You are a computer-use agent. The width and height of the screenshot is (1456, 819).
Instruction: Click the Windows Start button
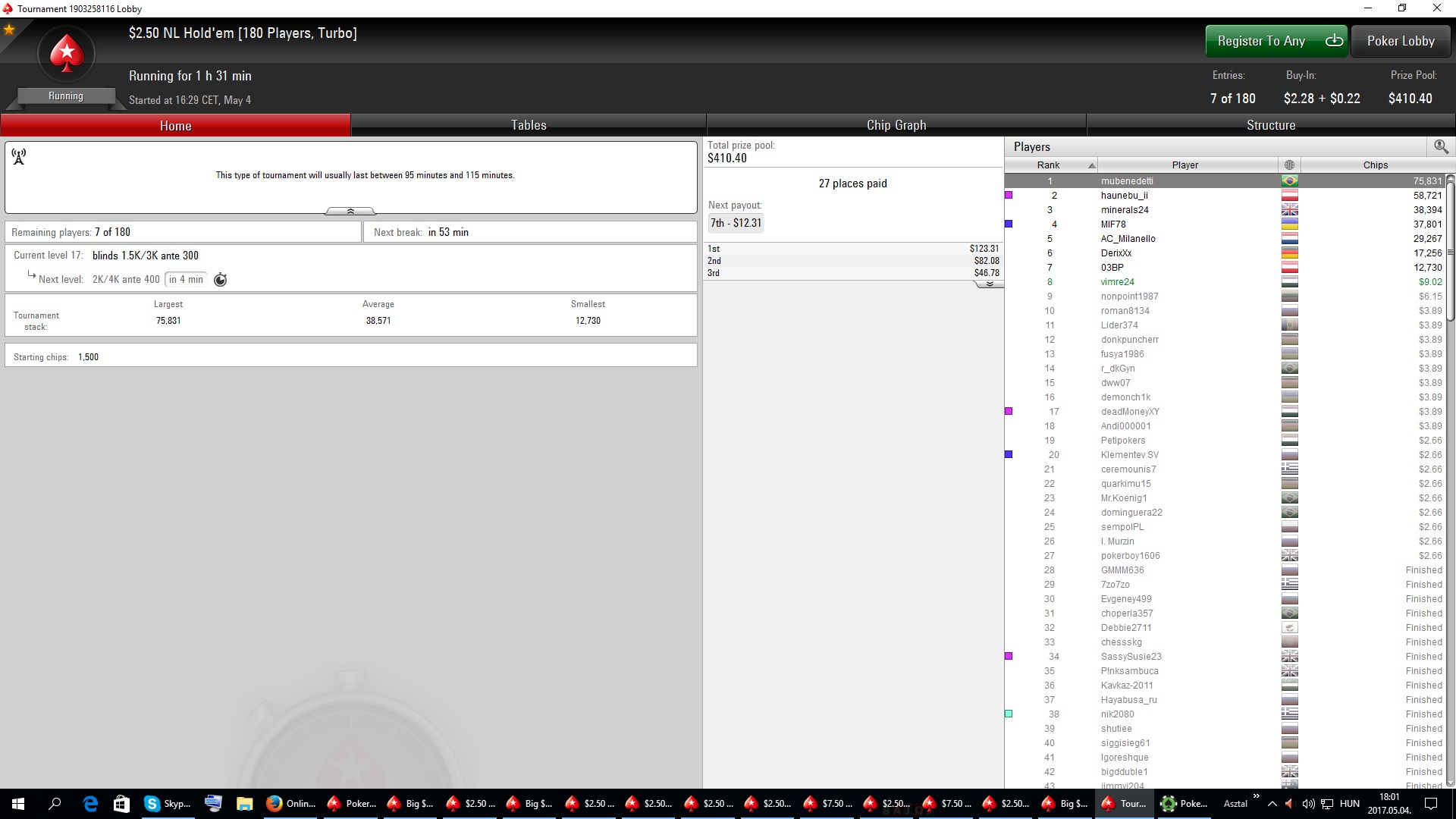(x=18, y=804)
